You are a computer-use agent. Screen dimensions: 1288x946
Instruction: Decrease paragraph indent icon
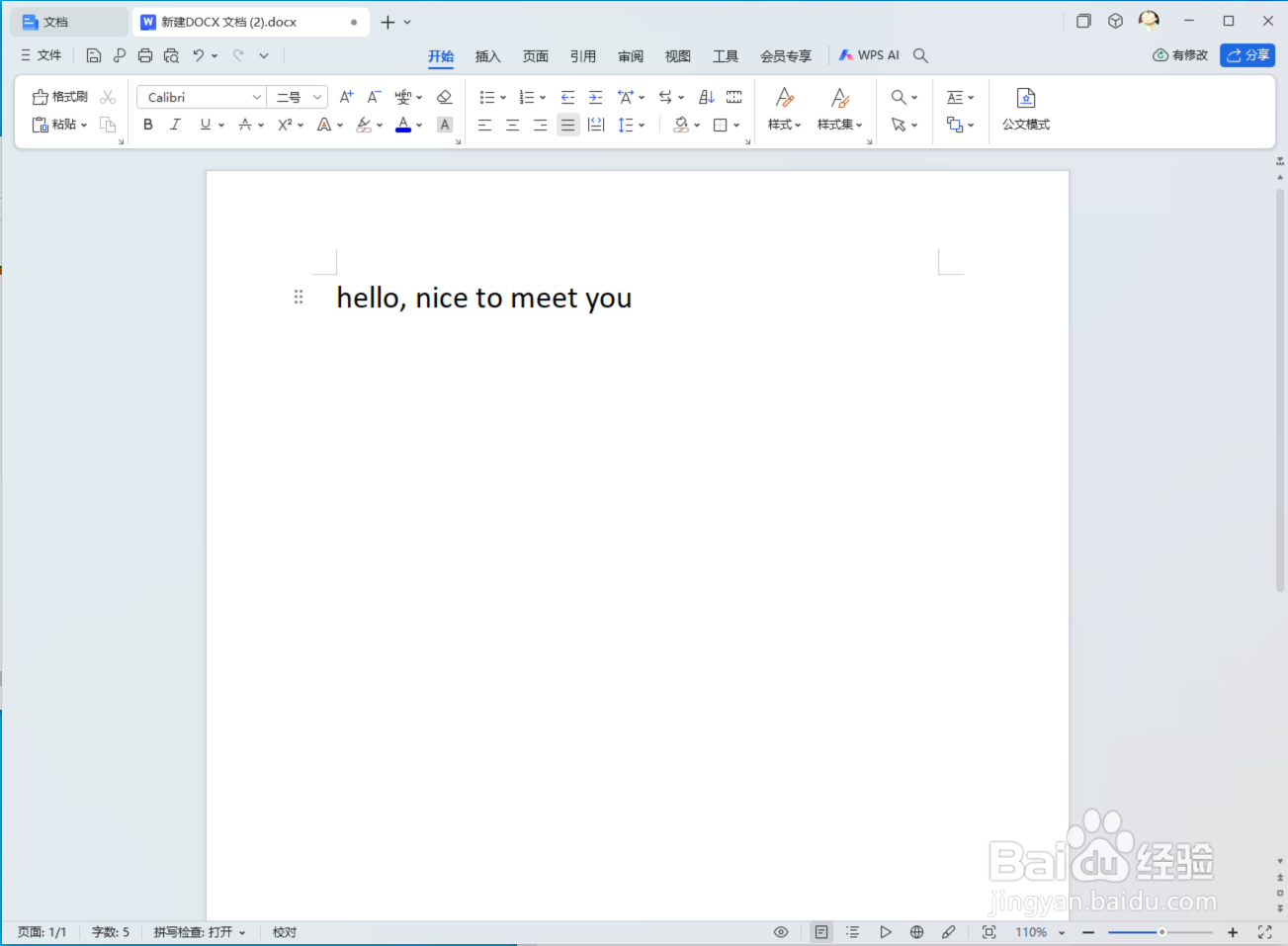pos(567,97)
